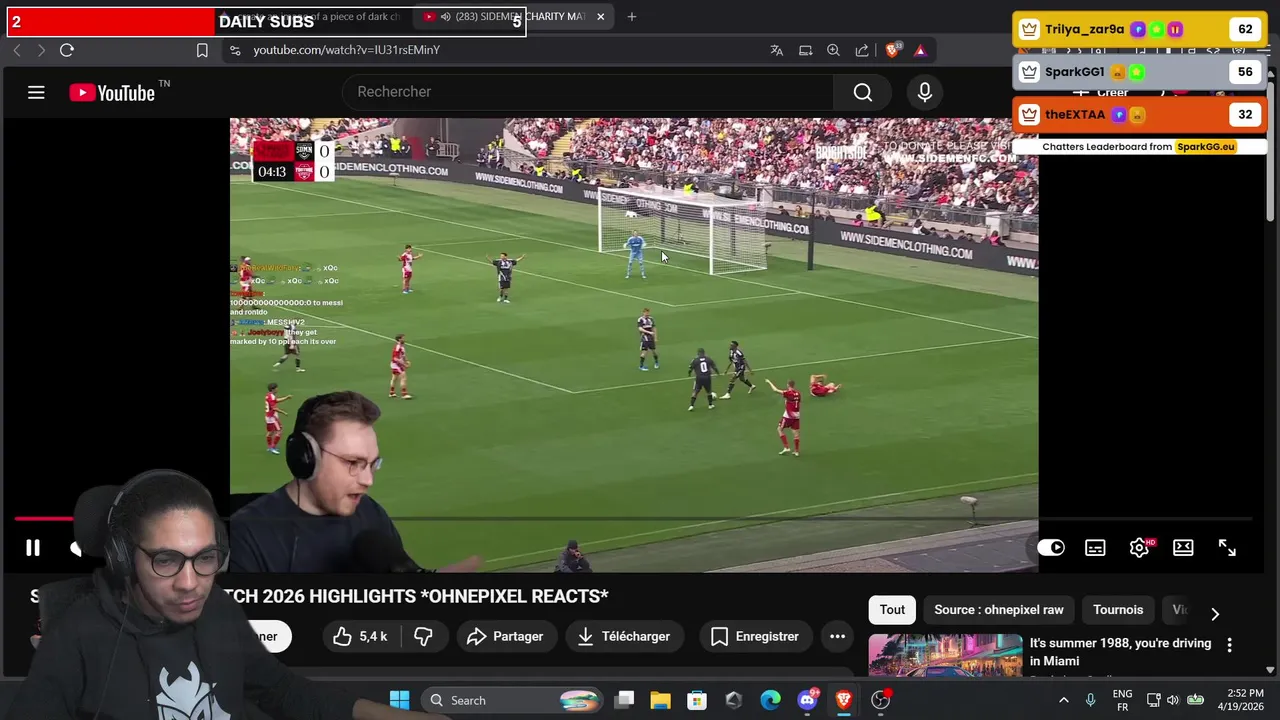1280x720 pixels.
Task: Click the Partager share button
Action: 505,636
